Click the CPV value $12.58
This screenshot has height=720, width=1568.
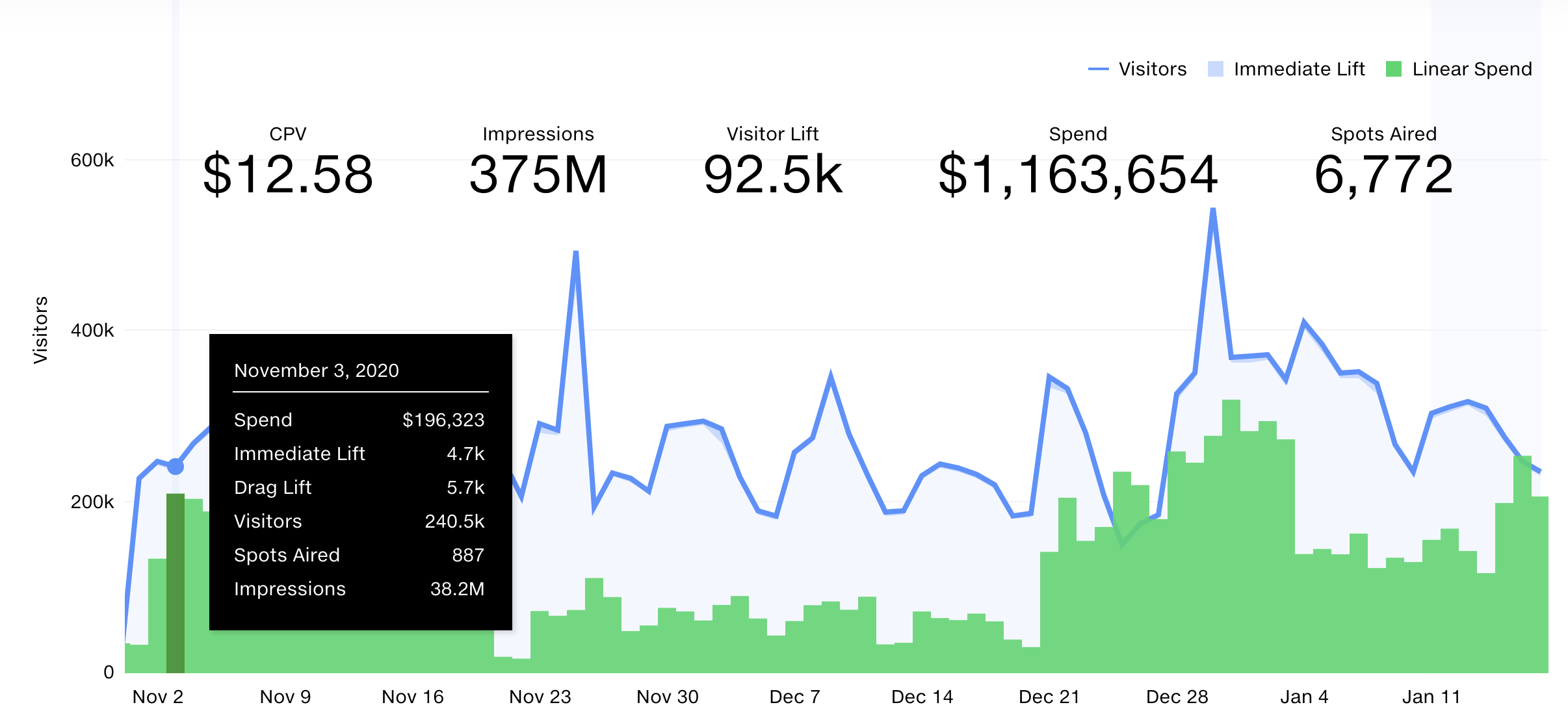click(288, 174)
